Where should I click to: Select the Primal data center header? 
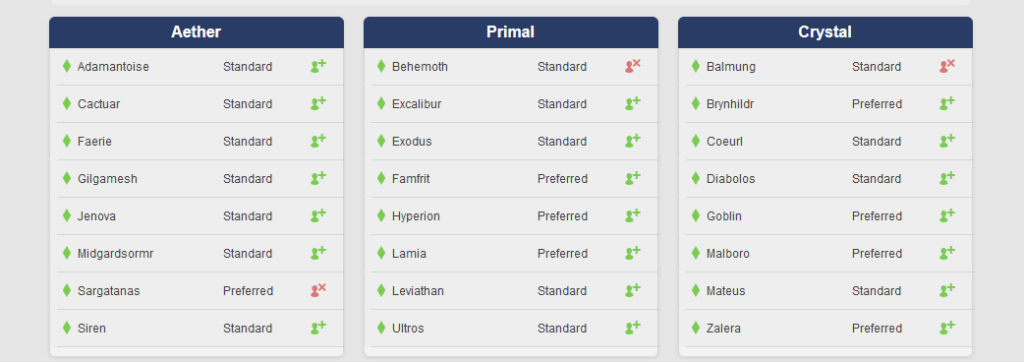click(511, 32)
